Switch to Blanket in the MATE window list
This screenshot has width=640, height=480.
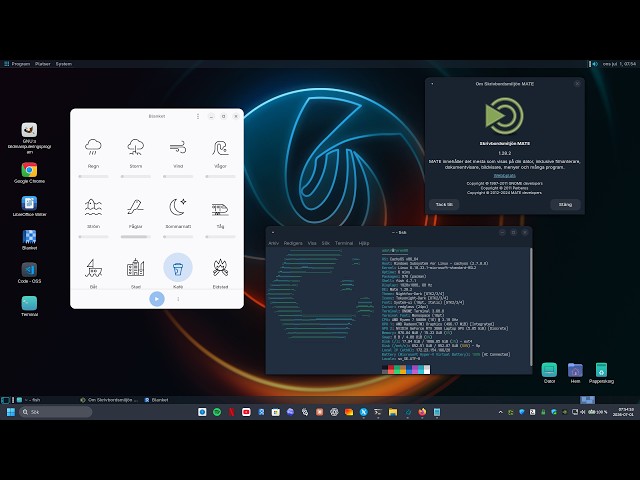[156, 400]
